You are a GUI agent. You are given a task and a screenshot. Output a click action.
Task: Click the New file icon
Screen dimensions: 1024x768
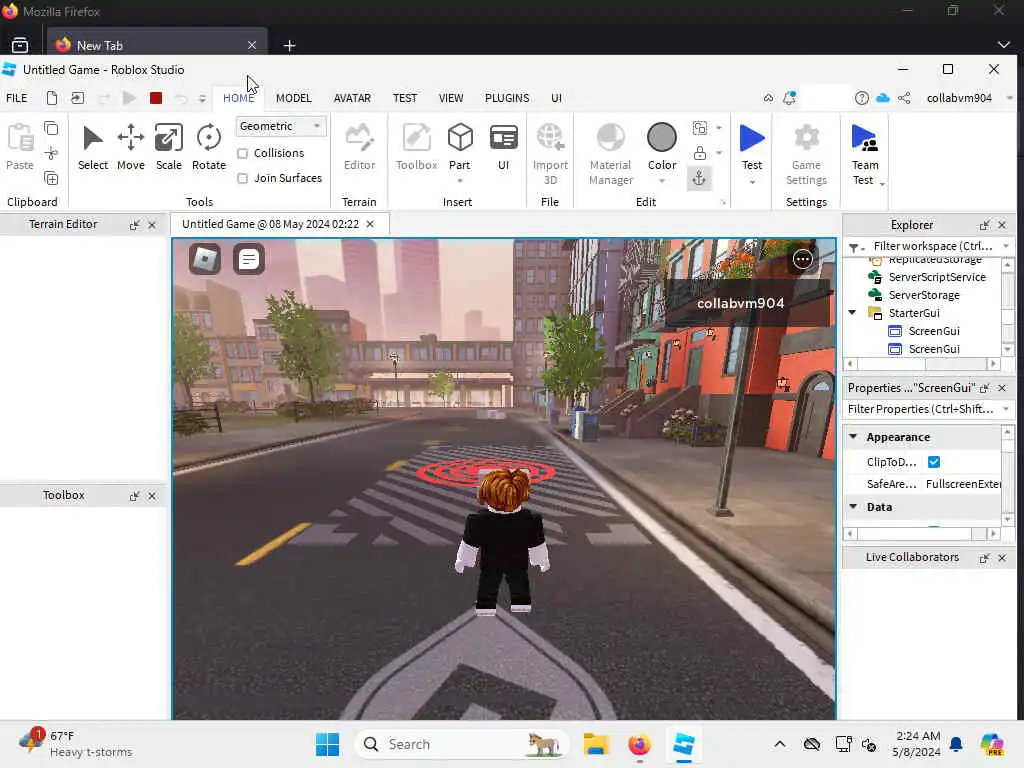52,98
